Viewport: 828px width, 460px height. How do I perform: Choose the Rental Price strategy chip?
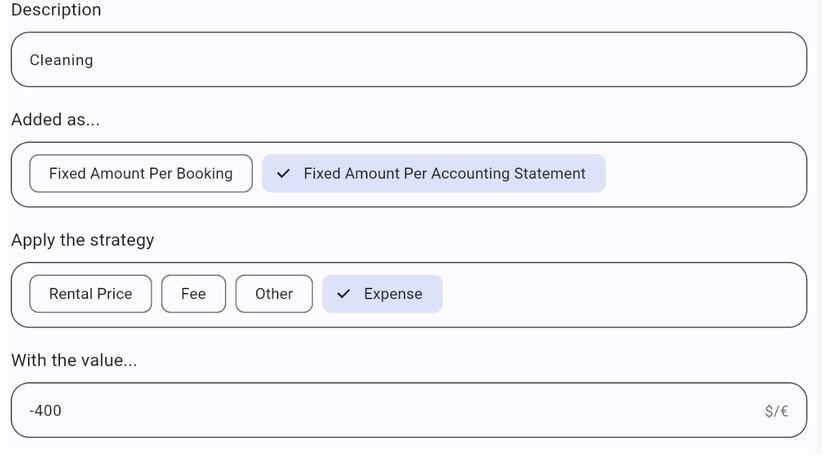tap(91, 294)
